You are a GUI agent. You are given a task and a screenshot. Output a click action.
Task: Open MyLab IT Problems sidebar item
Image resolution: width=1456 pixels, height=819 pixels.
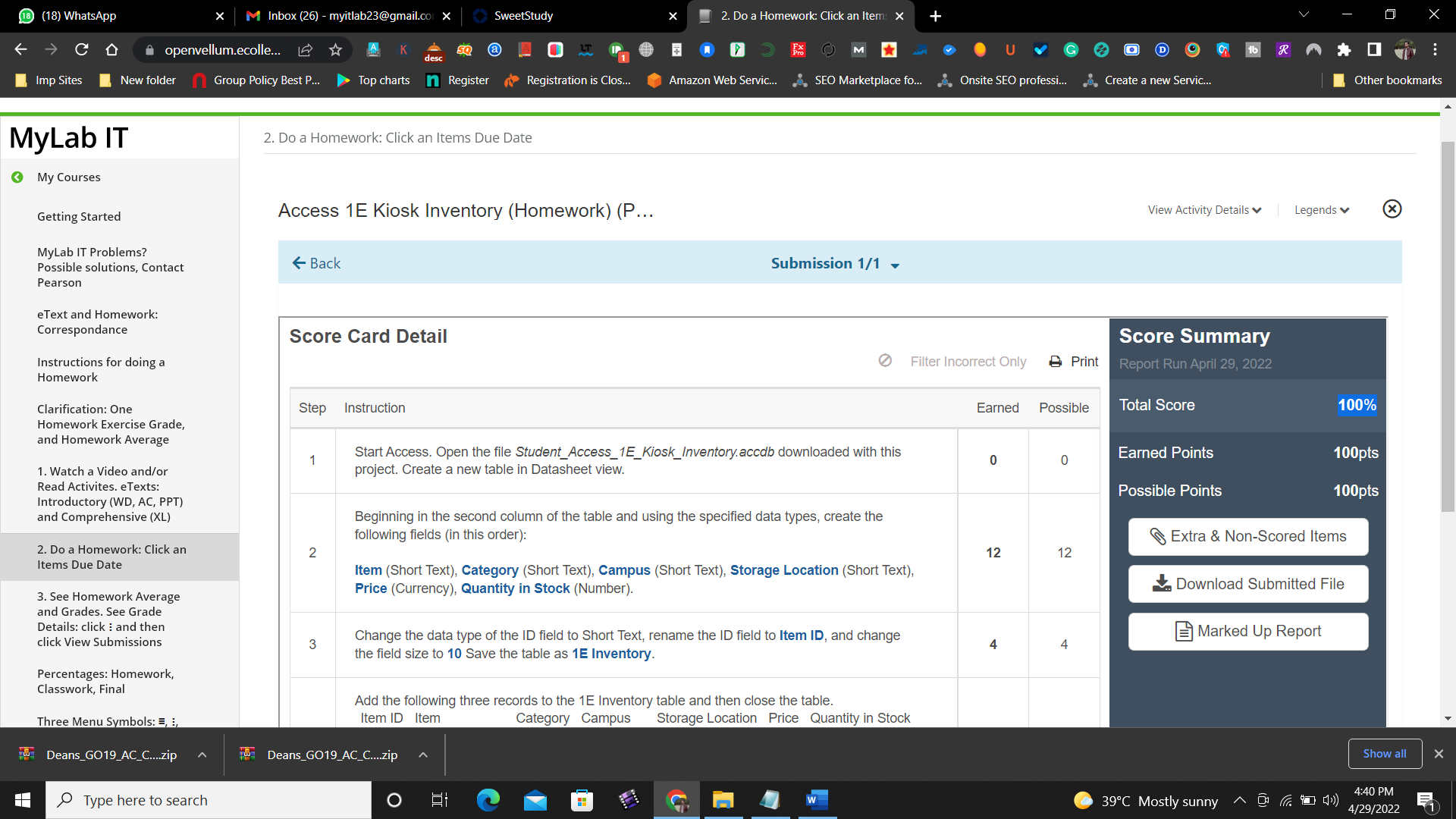tap(111, 267)
